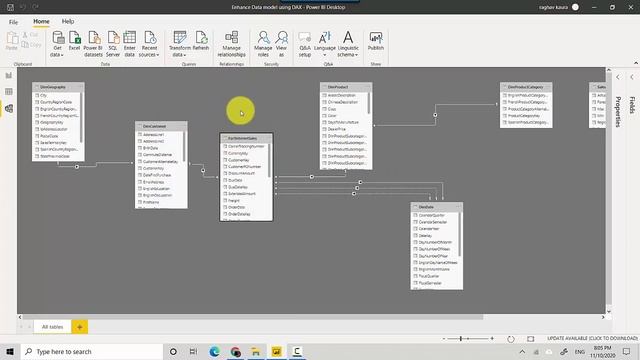Select the DimDate table header

pos(437,207)
